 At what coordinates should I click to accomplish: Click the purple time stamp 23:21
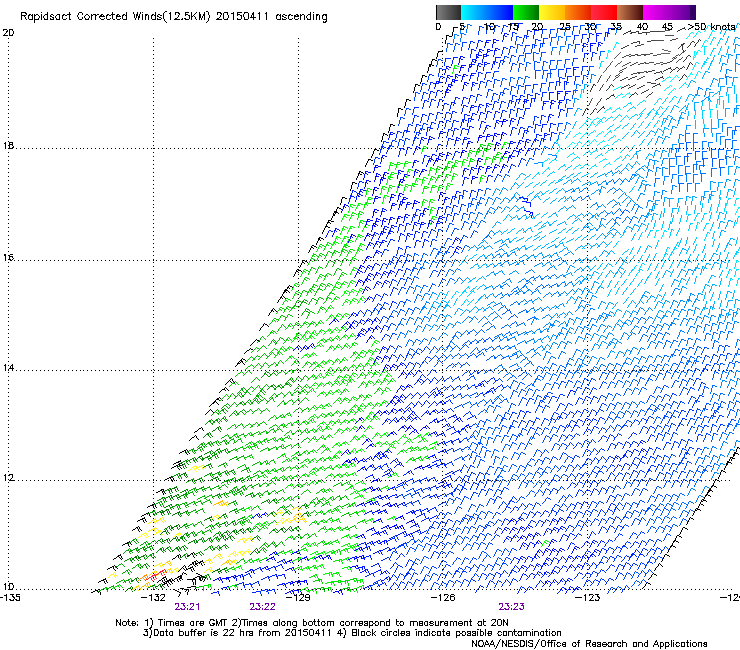tap(187, 607)
